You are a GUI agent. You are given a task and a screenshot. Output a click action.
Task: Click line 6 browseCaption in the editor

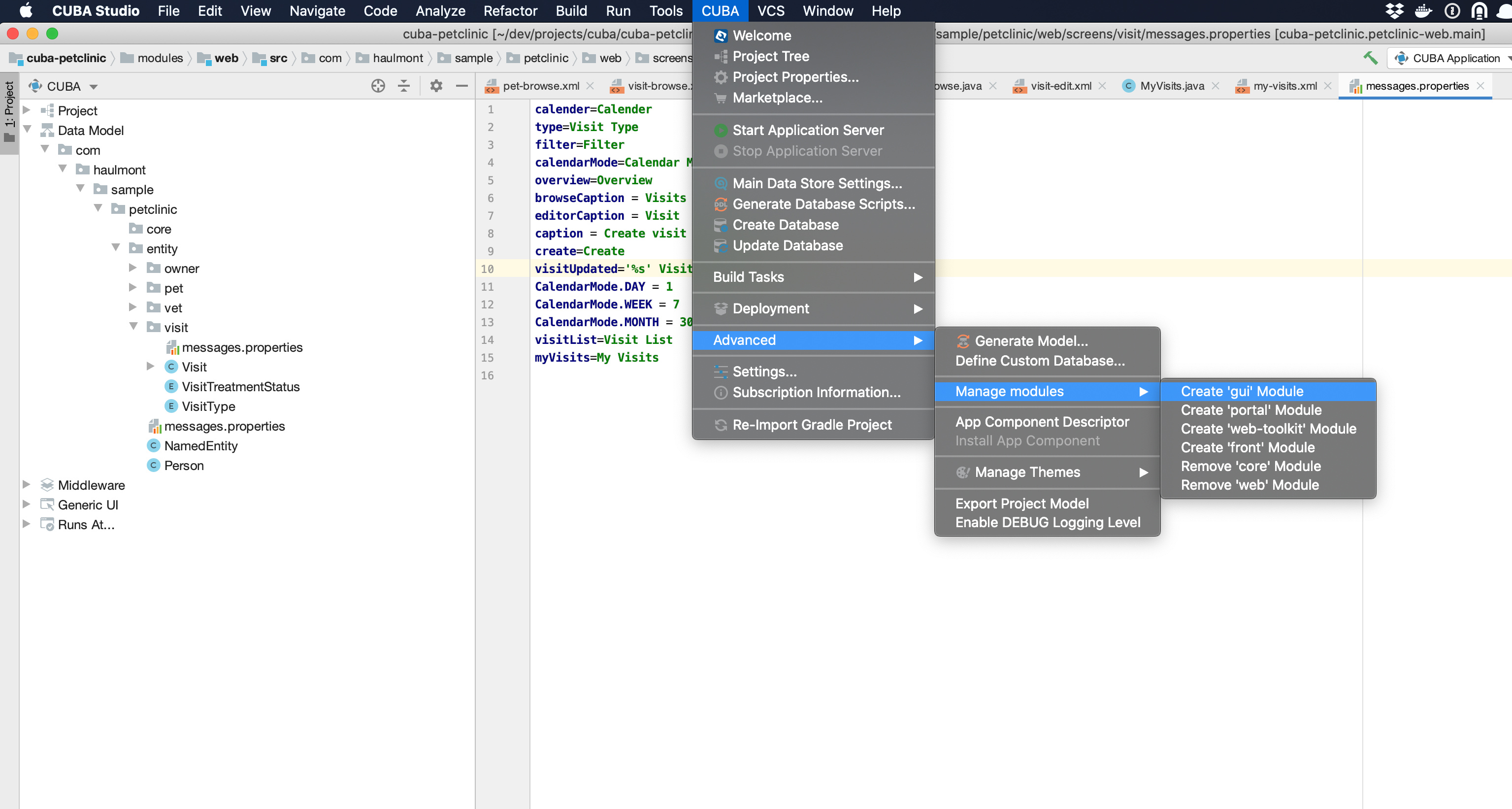click(610, 198)
